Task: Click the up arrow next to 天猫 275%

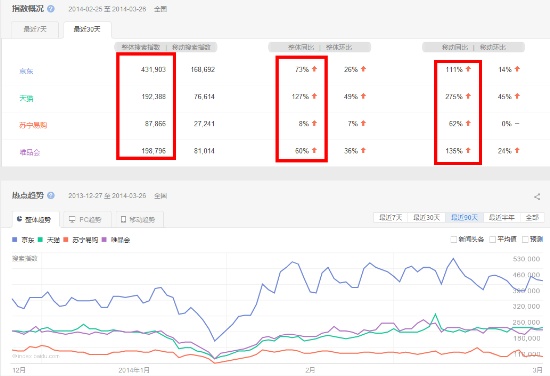Action: [x=468, y=96]
